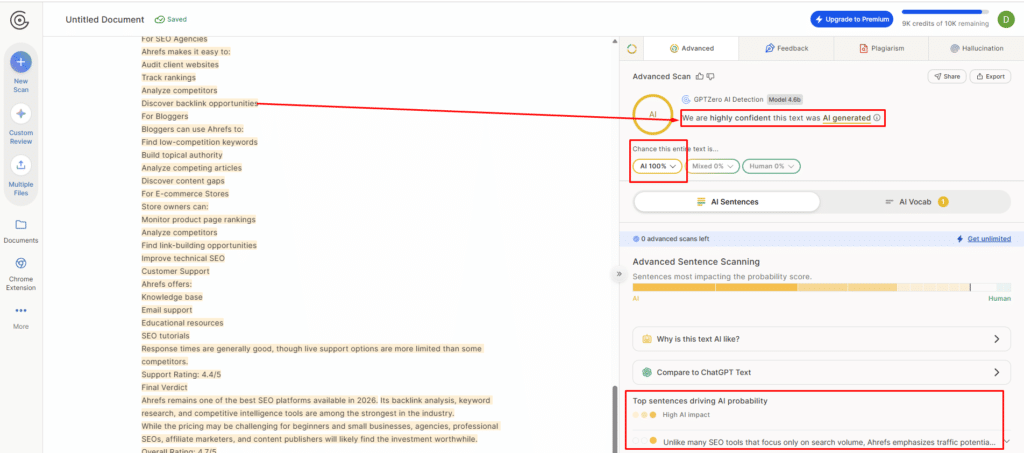Image resolution: width=1024 pixels, height=453 pixels.
Task: Click the thumbs-down icon next to Advanced Scan
Action: 711,76
